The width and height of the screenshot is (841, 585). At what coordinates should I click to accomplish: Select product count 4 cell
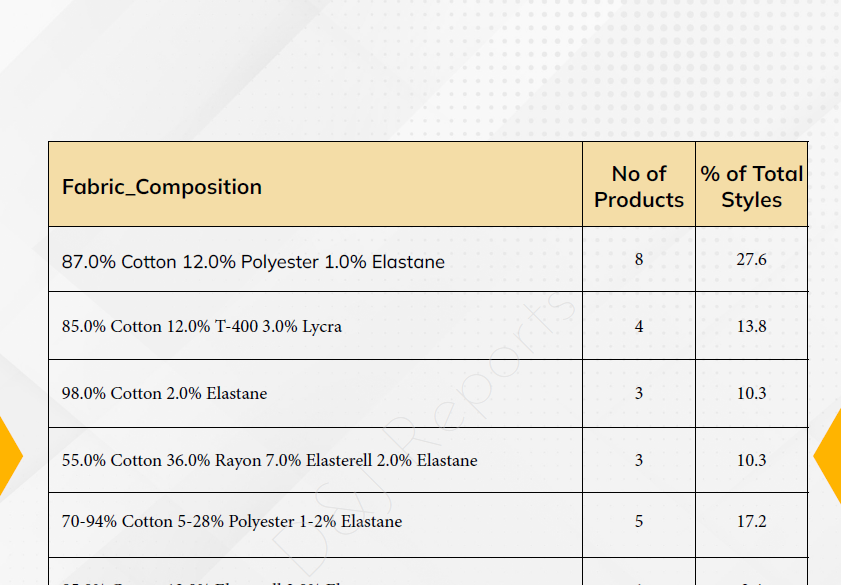point(639,326)
